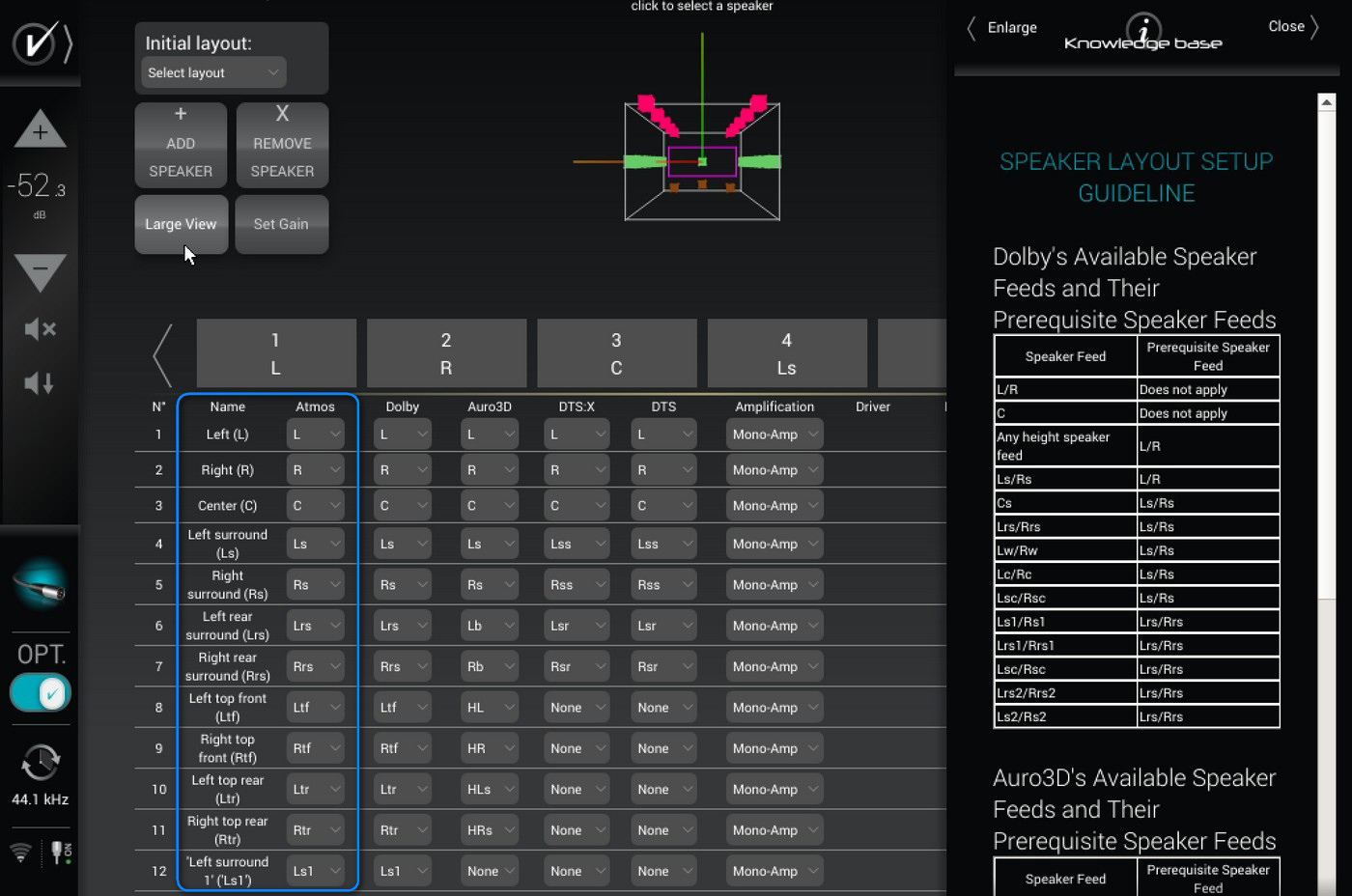The height and width of the screenshot is (896, 1352).
Task: Click the Wi-Fi status icon
Action: [20, 853]
